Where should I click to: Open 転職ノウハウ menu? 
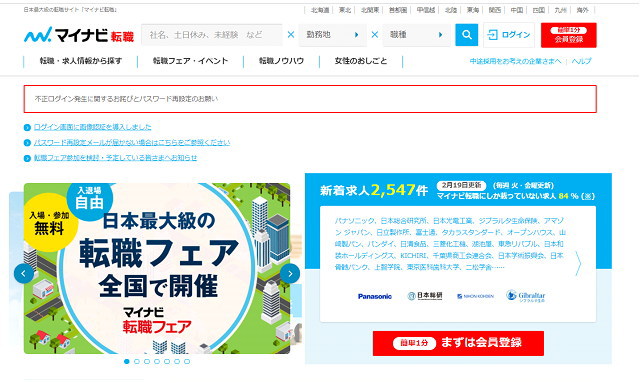pyautogui.click(x=282, y=61)
